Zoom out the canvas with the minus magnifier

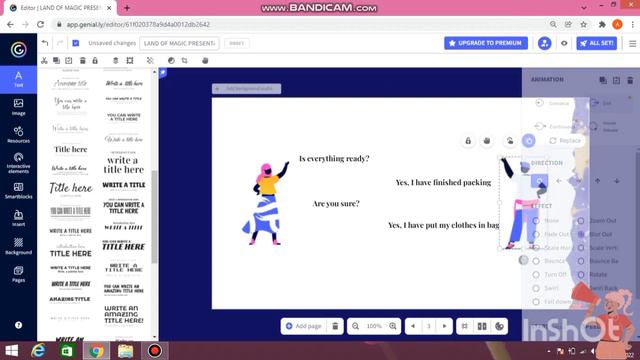356,326
